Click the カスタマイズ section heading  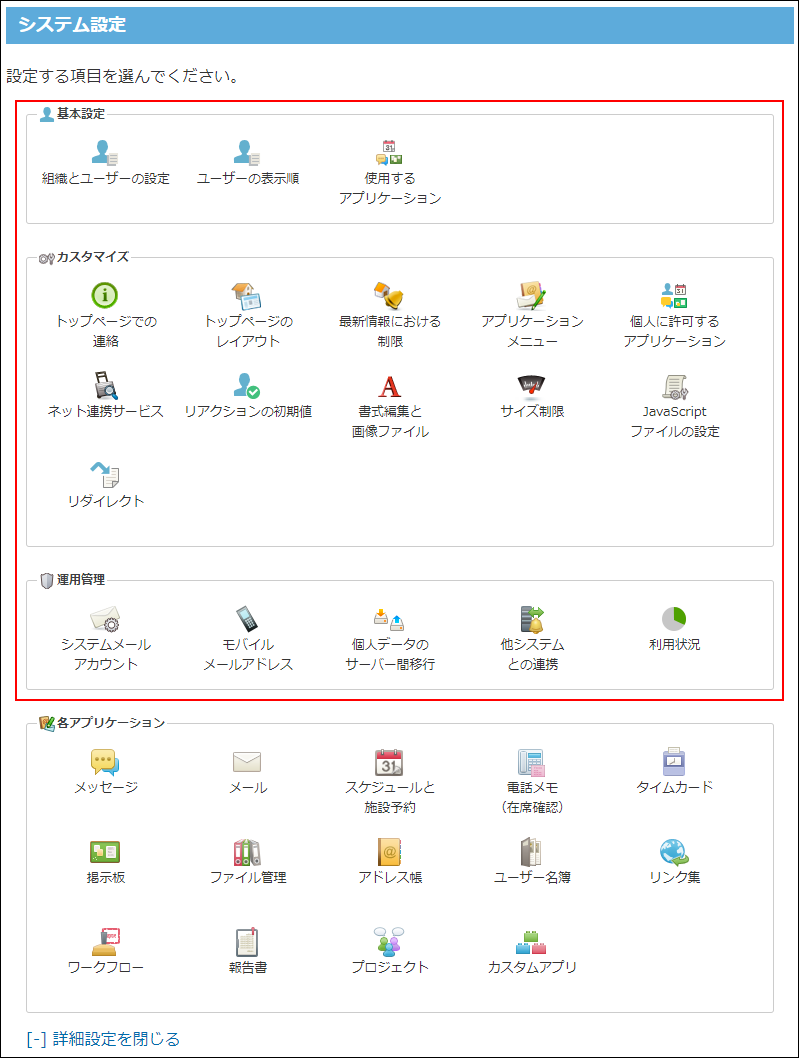[92, 256]
